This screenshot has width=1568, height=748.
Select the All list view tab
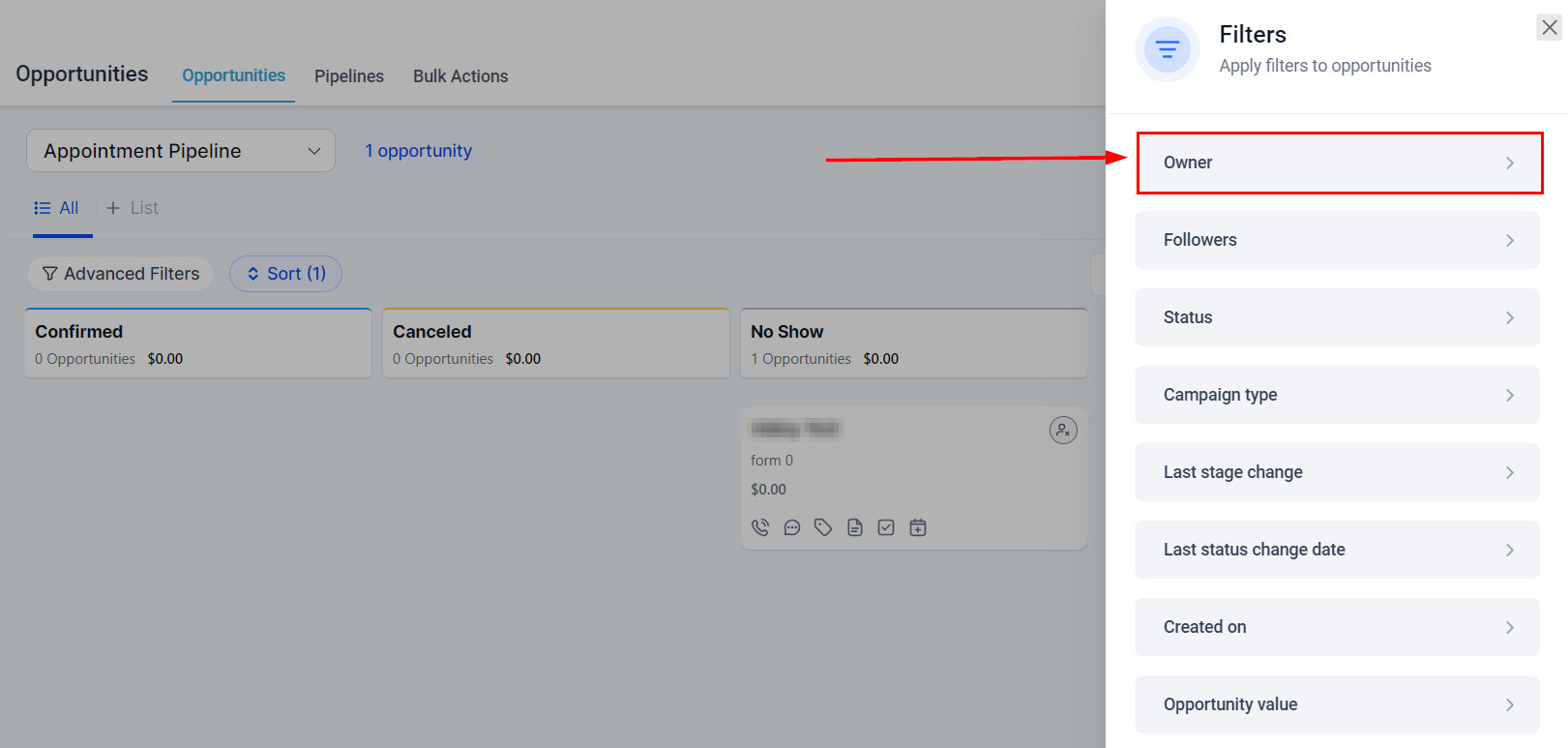click(57, 208)
